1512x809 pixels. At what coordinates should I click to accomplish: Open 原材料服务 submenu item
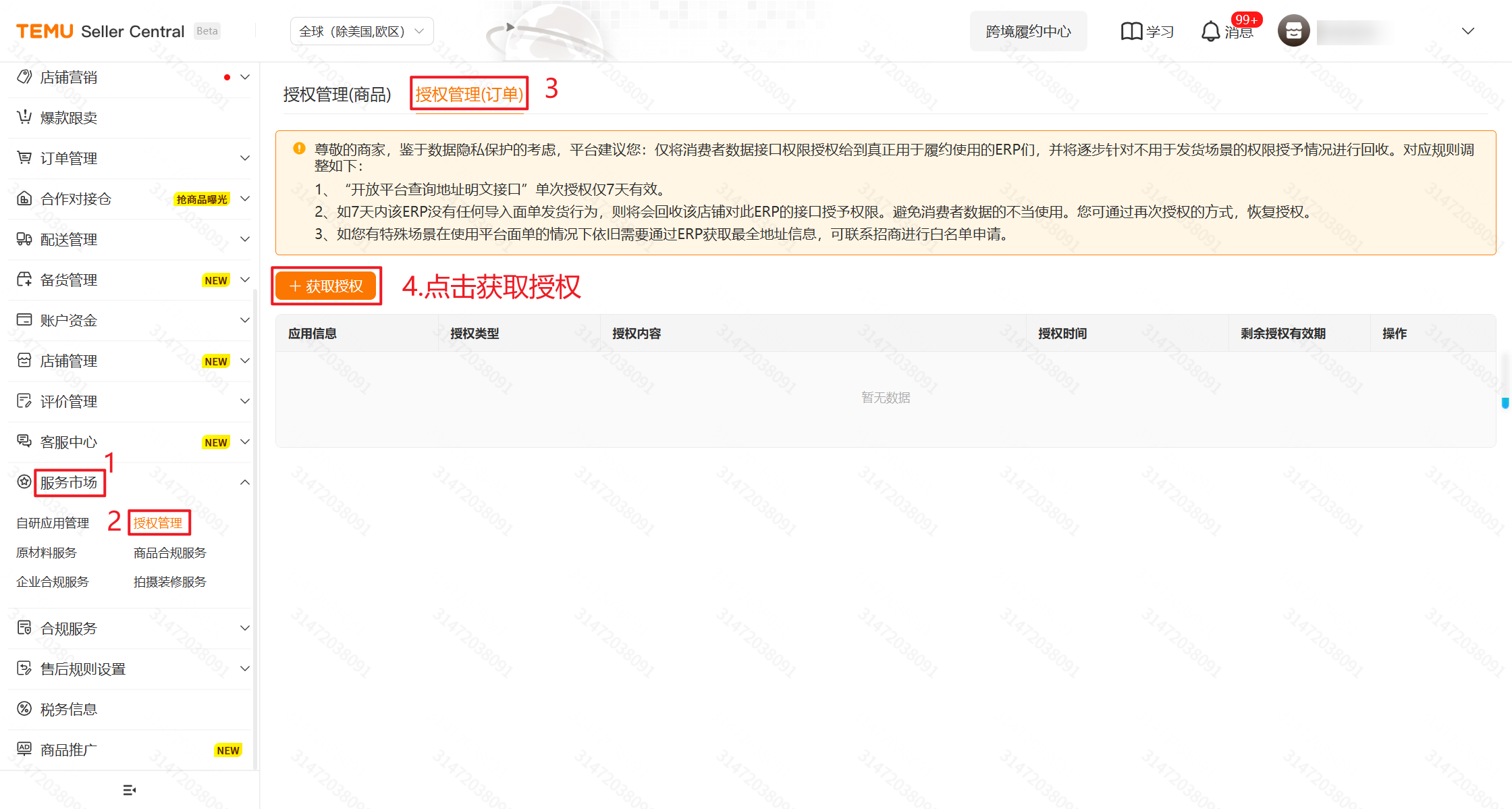point(47,552)
